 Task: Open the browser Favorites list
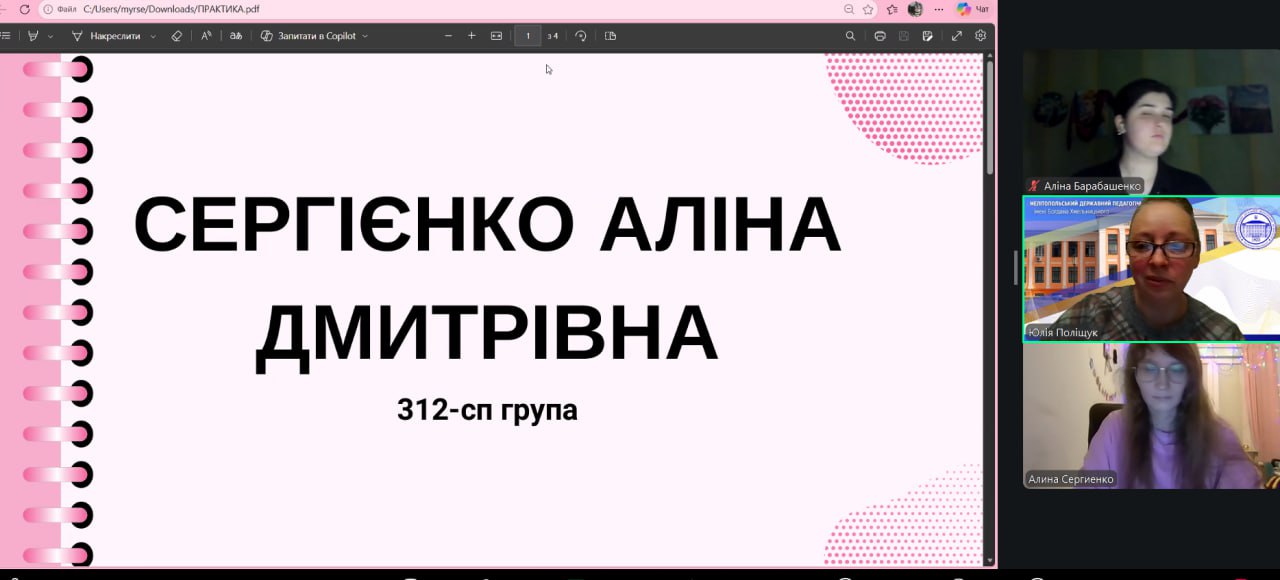(x=891, y=9)
